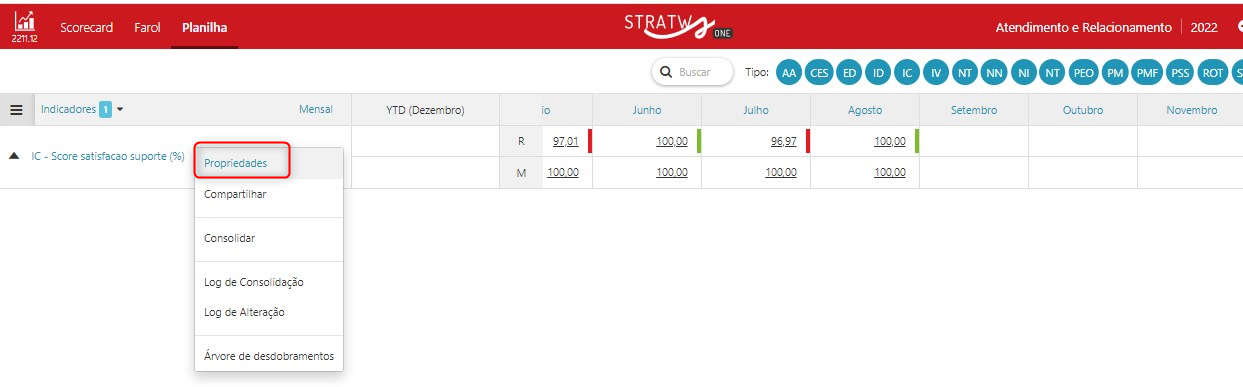1243x387 pixels.
Task: Toggle the IC type filter
Action: pos(907,73)
